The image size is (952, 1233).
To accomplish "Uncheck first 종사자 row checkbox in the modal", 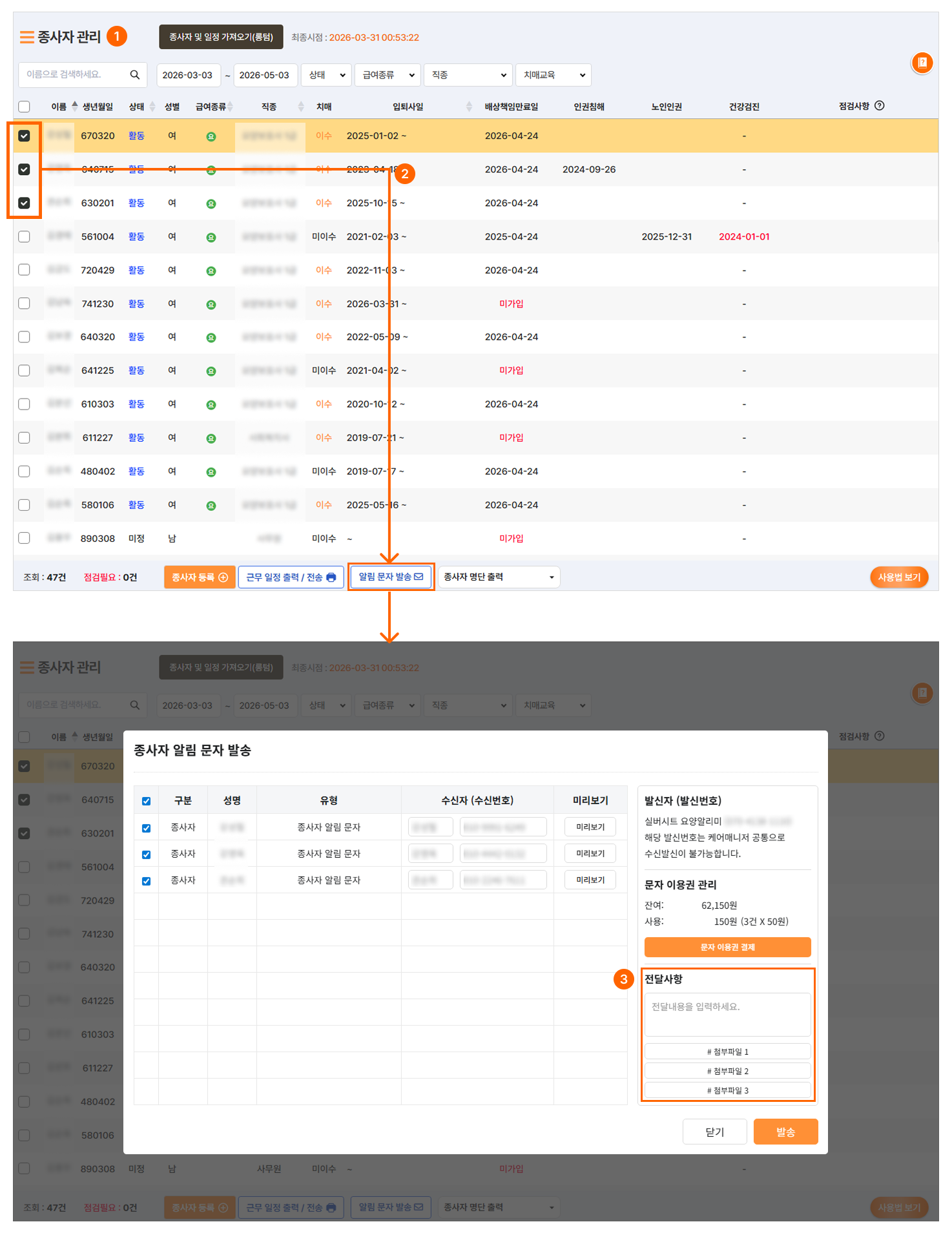I will (146, 828).
